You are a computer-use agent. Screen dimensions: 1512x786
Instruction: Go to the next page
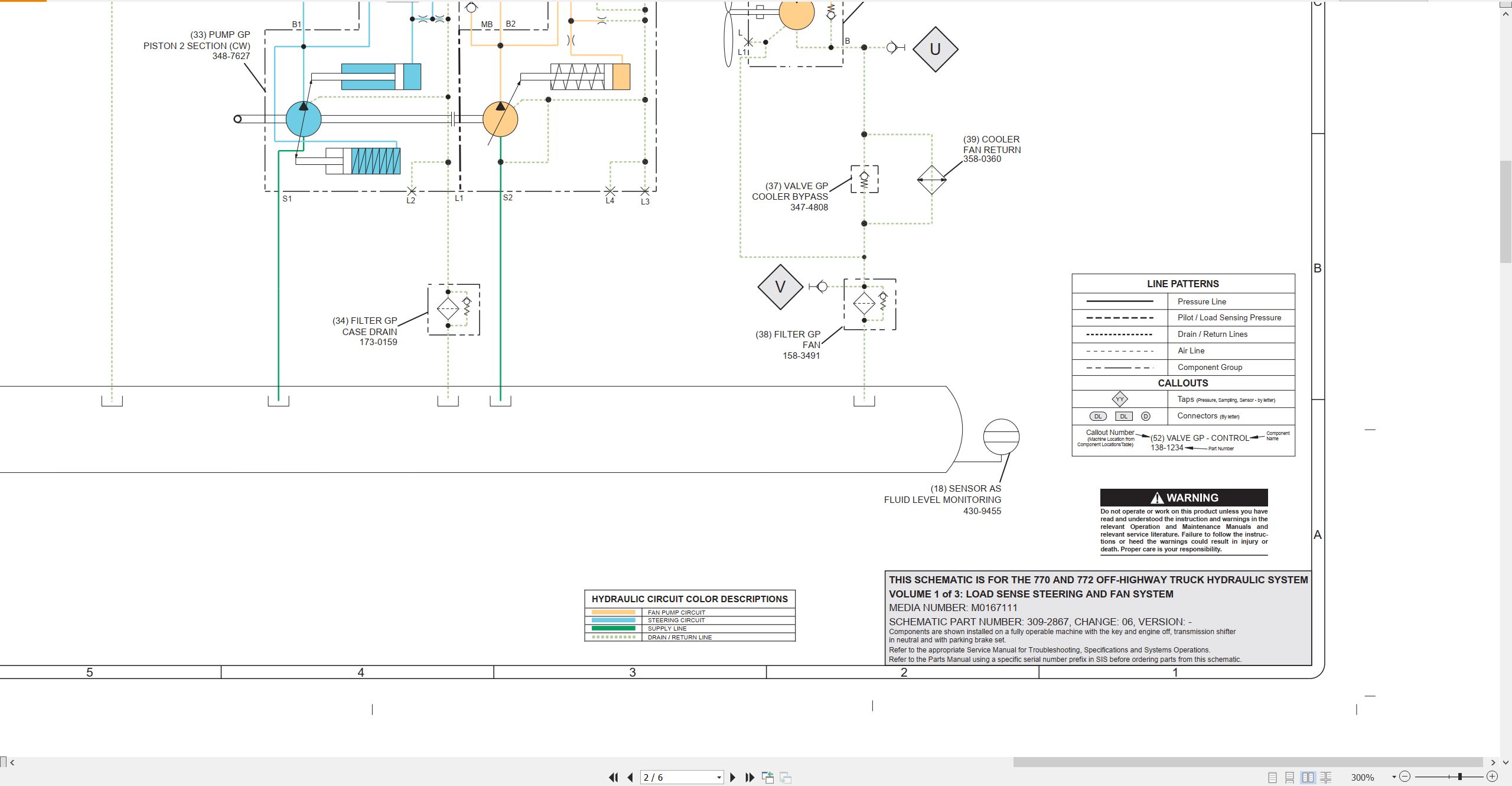[x=733, y=778]
